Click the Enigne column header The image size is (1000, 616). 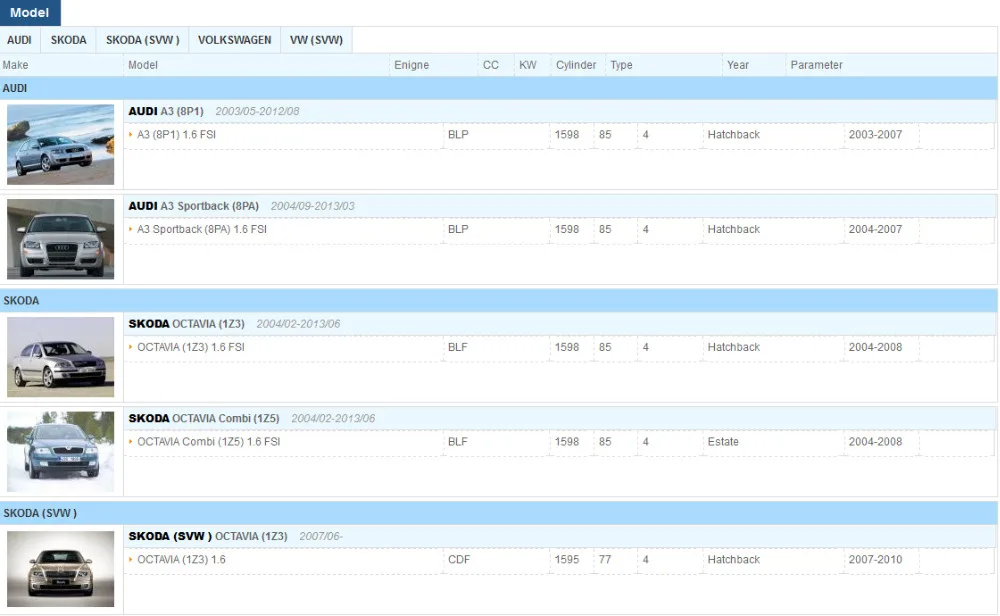click(x=411, y=65)
